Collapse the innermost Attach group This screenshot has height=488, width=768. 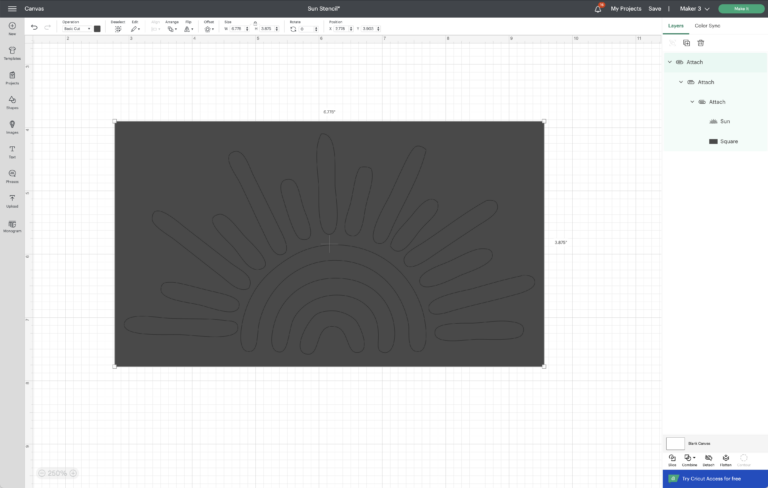pos(691,102)
